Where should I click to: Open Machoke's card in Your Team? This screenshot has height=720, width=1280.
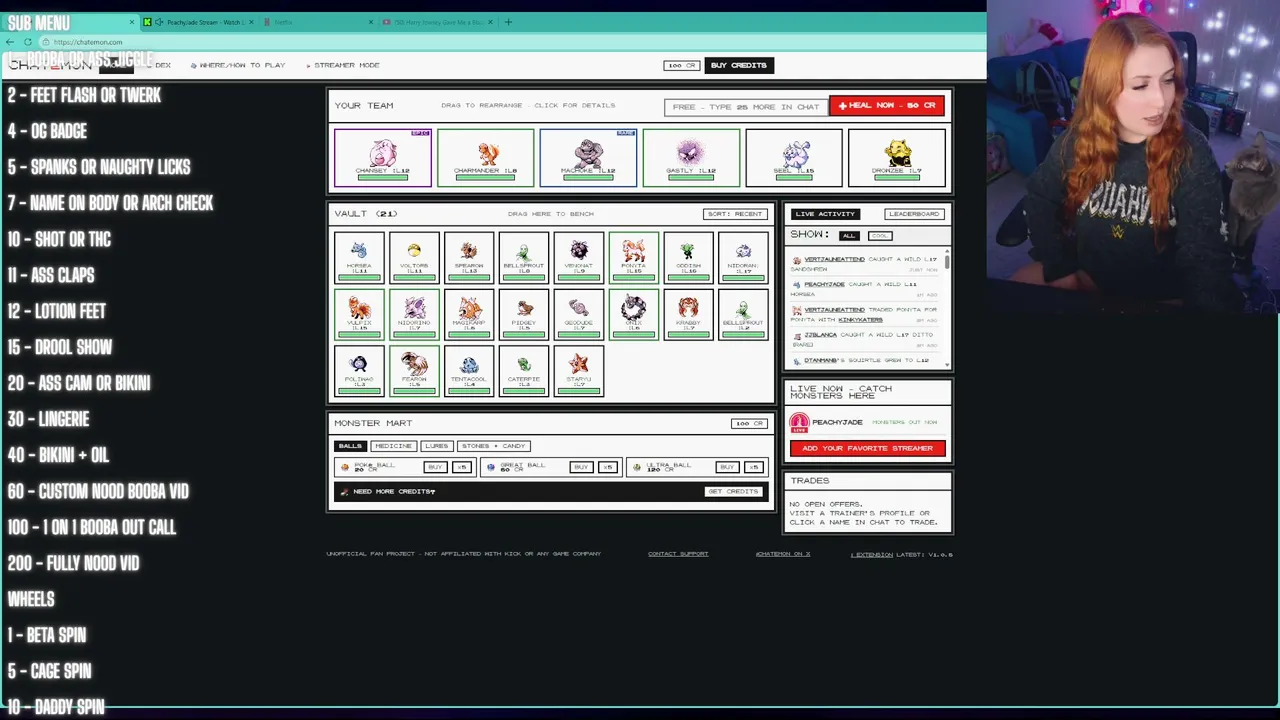588,158
